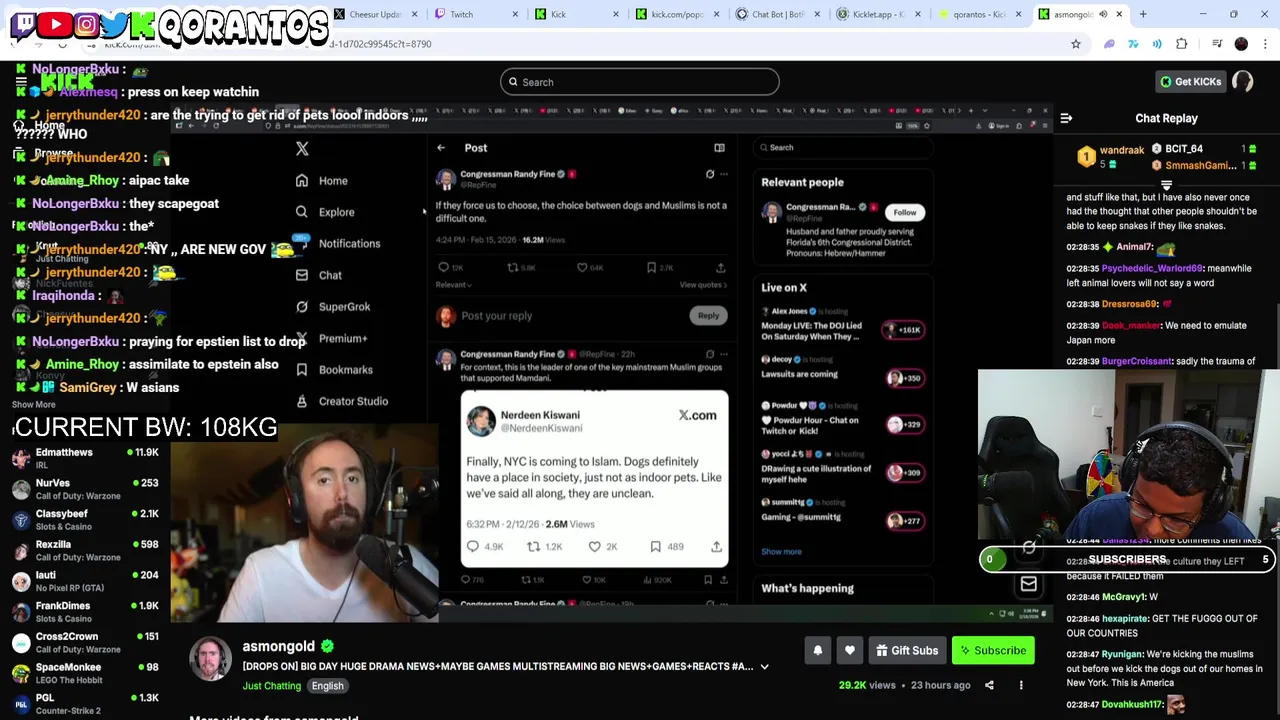Close the asmongold browser tab

coord(1119,14)
